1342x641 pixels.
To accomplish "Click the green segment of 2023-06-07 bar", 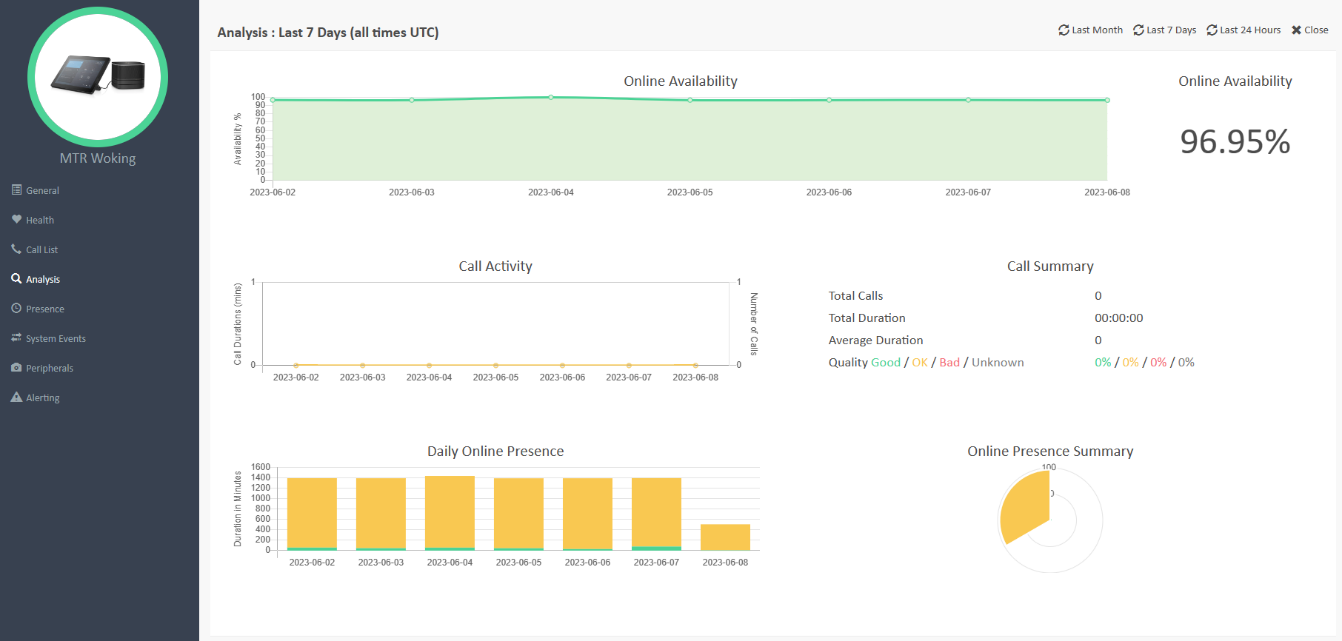I will click(656, 548).
